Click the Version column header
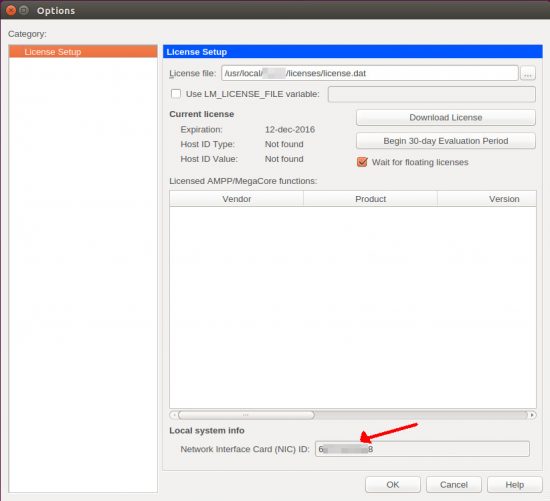Viewport: 550px width, 501px height. pos(487,199)
